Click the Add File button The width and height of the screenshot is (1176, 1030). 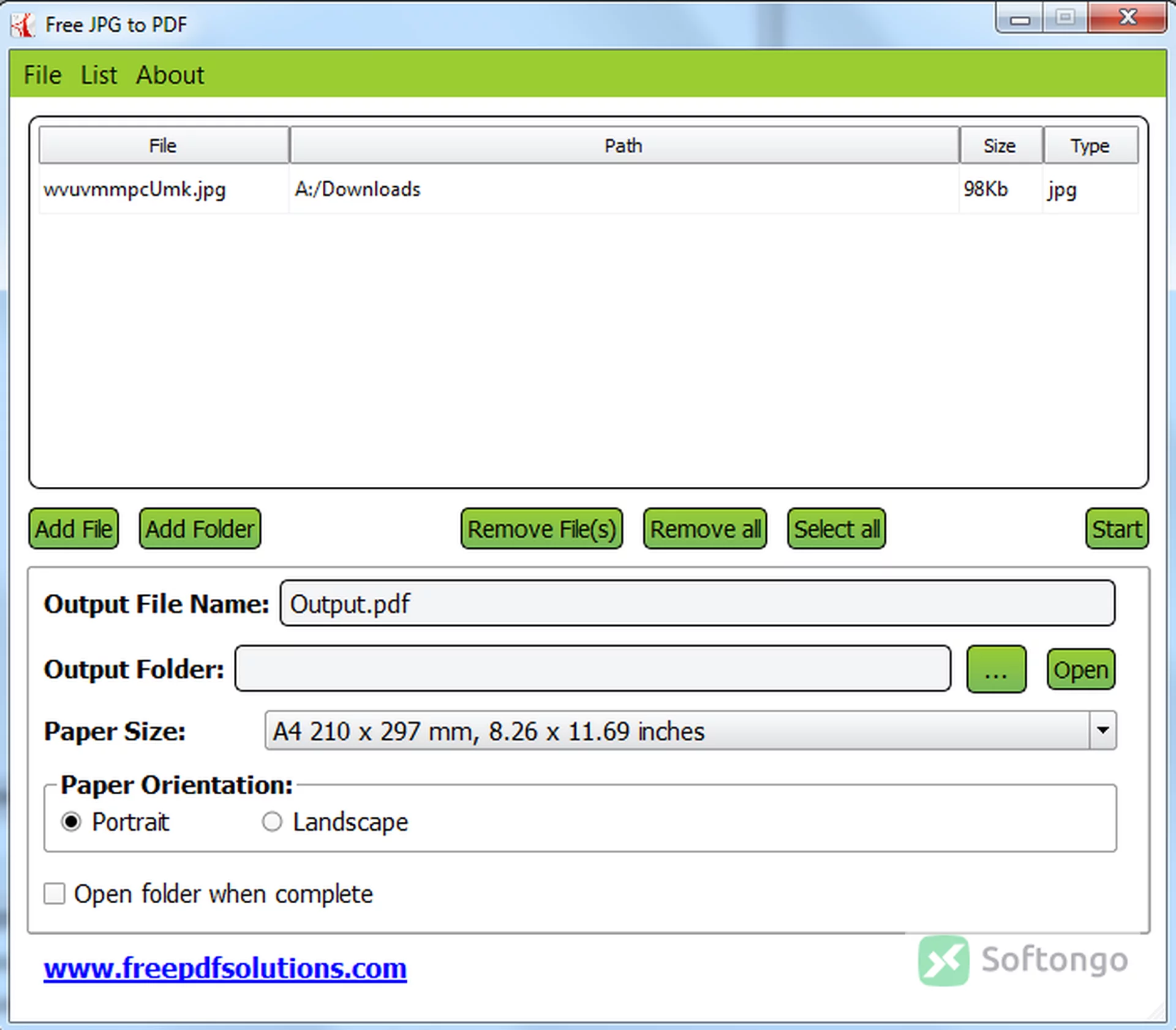pos(73,528)
